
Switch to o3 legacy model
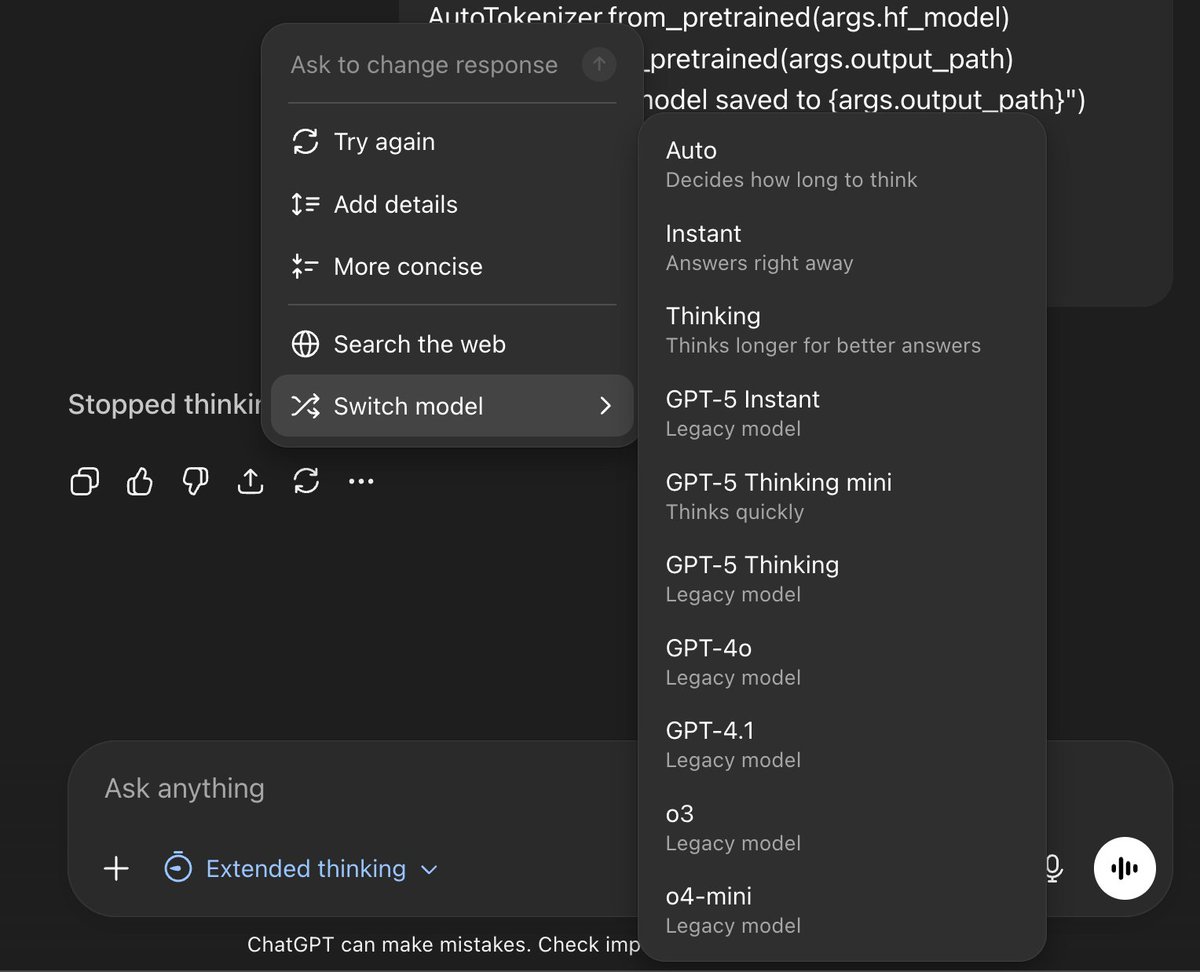[842, 828]
